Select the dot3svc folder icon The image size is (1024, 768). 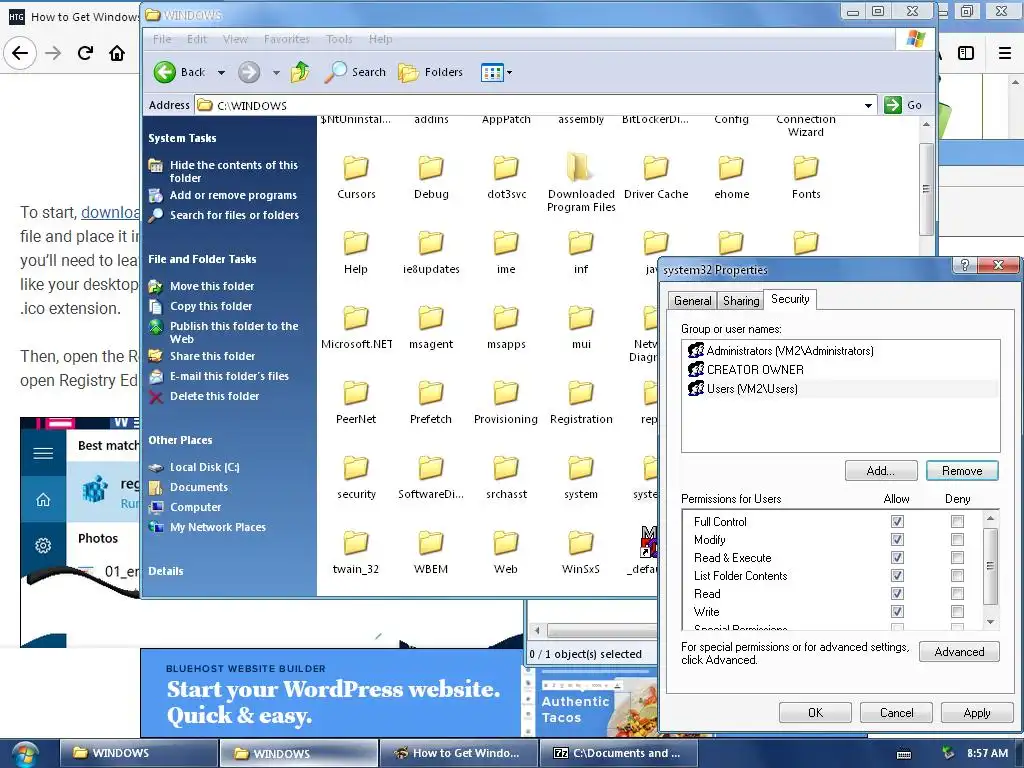[506, 168]
